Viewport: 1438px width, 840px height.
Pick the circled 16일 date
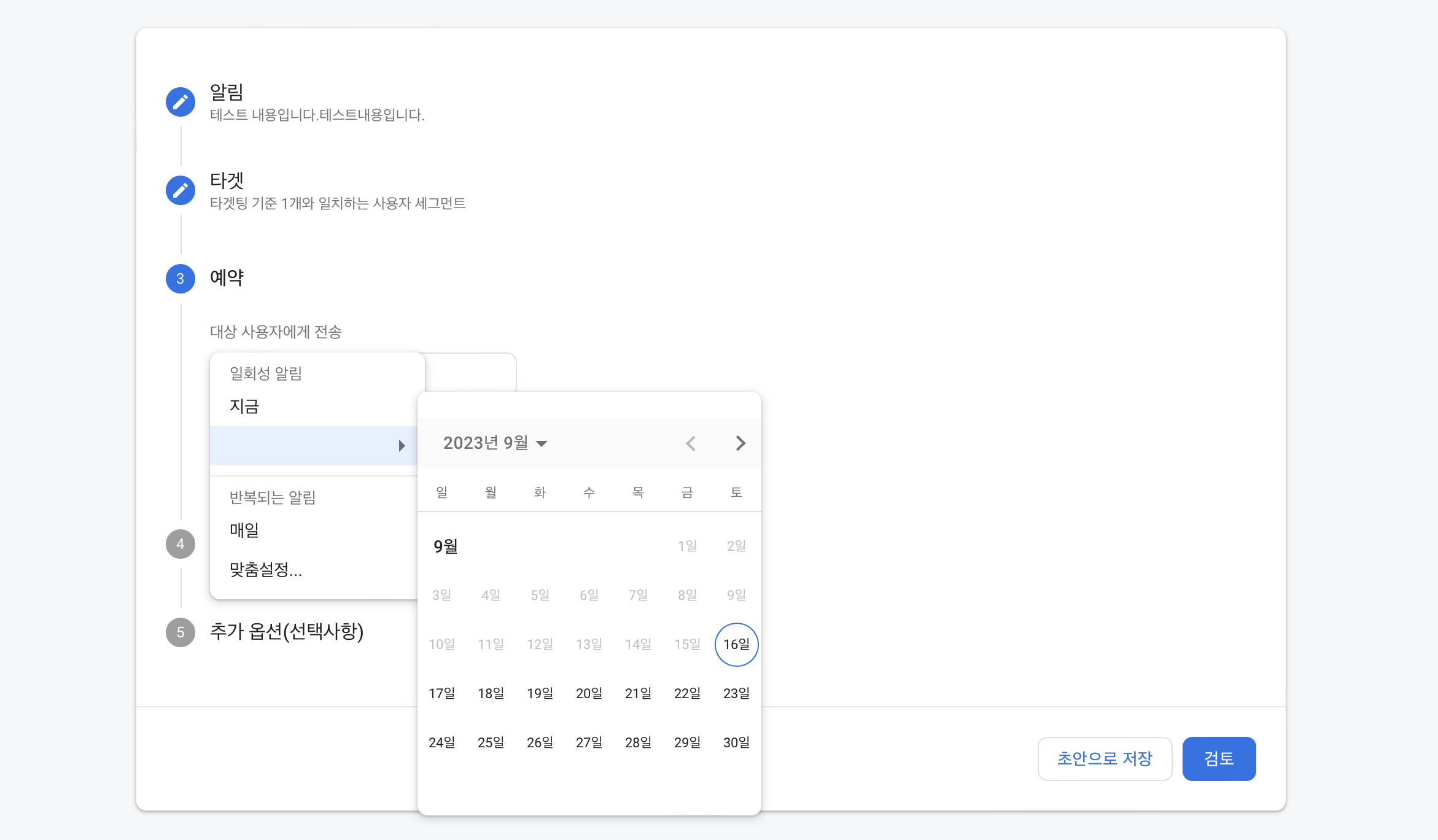(x=736, y=644)
